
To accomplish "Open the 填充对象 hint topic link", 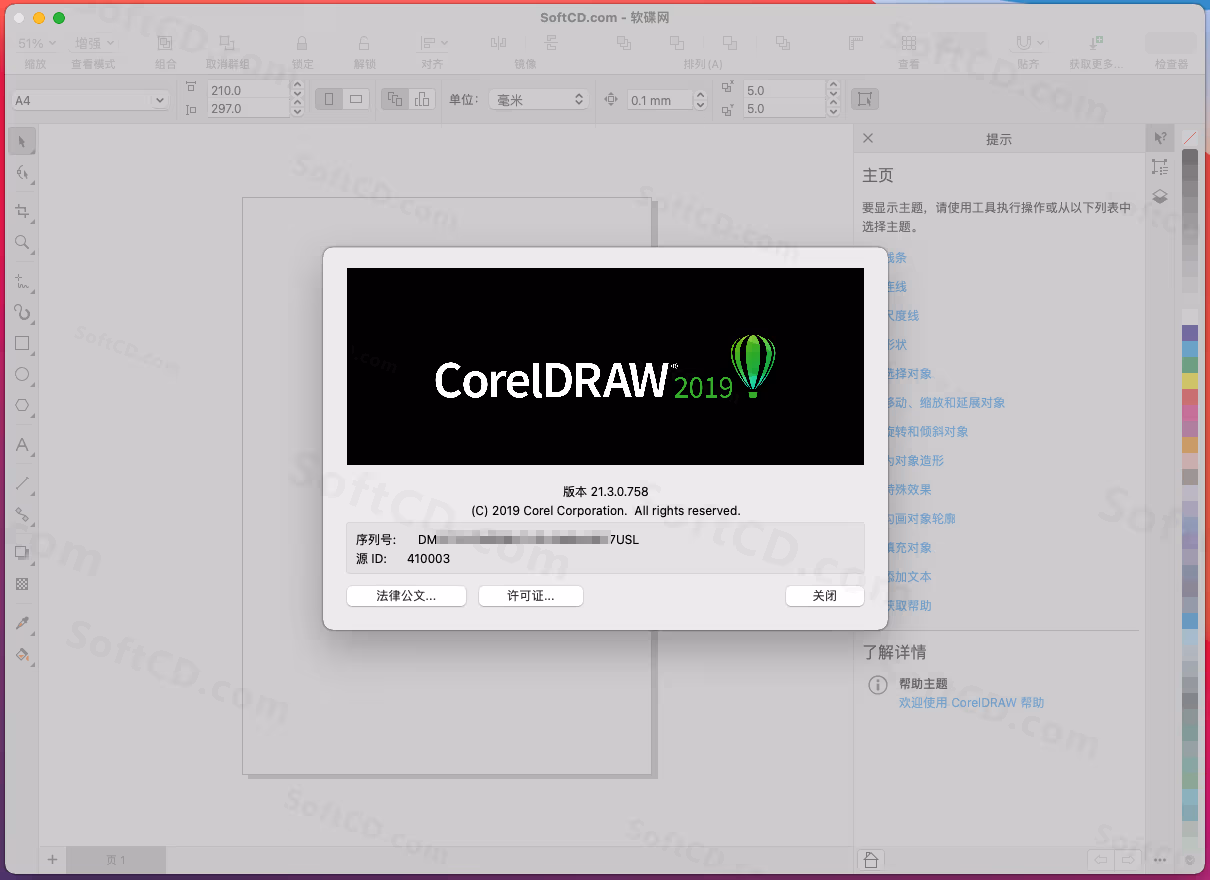I will click(909, 547).
